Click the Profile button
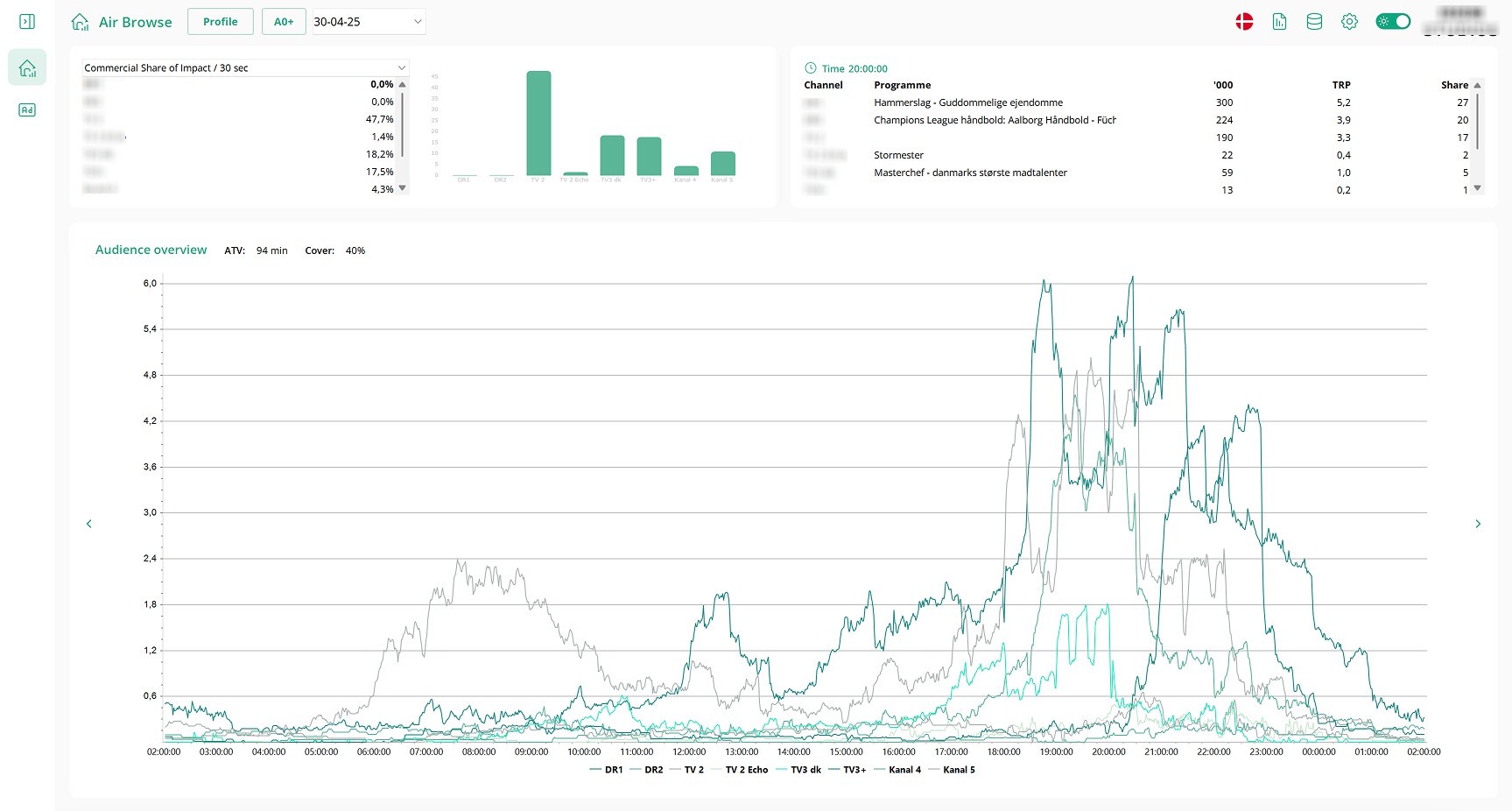The height and width of the screenshot is (811, 1512). 221,22
